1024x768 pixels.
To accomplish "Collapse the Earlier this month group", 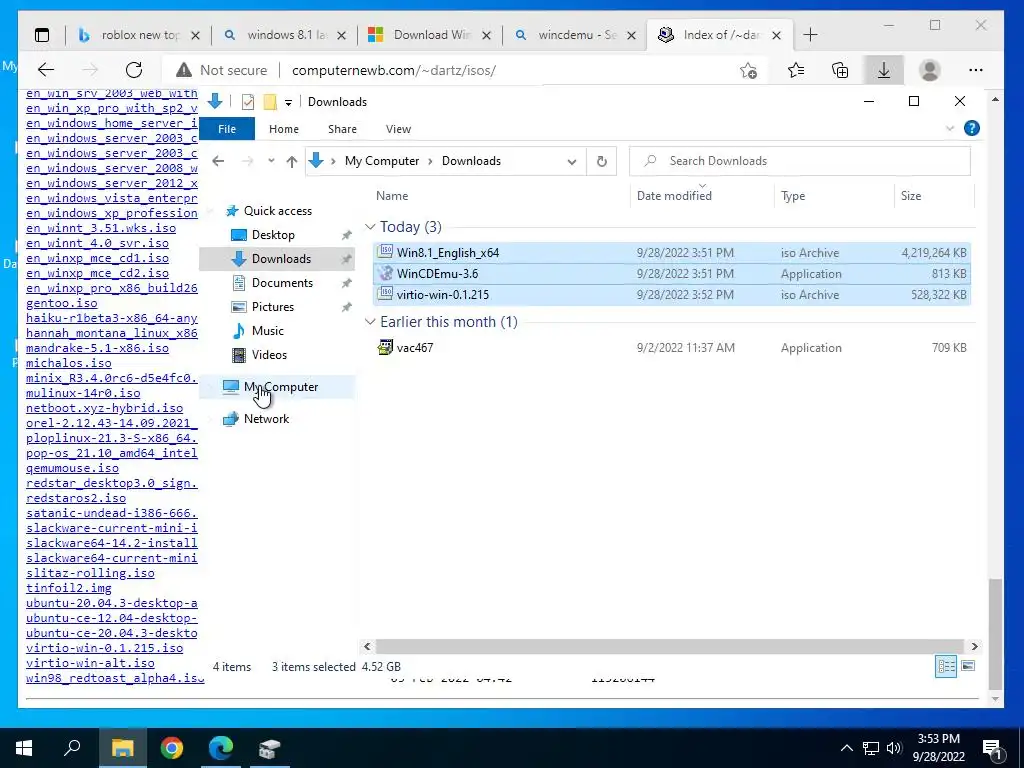I will click(x=370, y=322).
